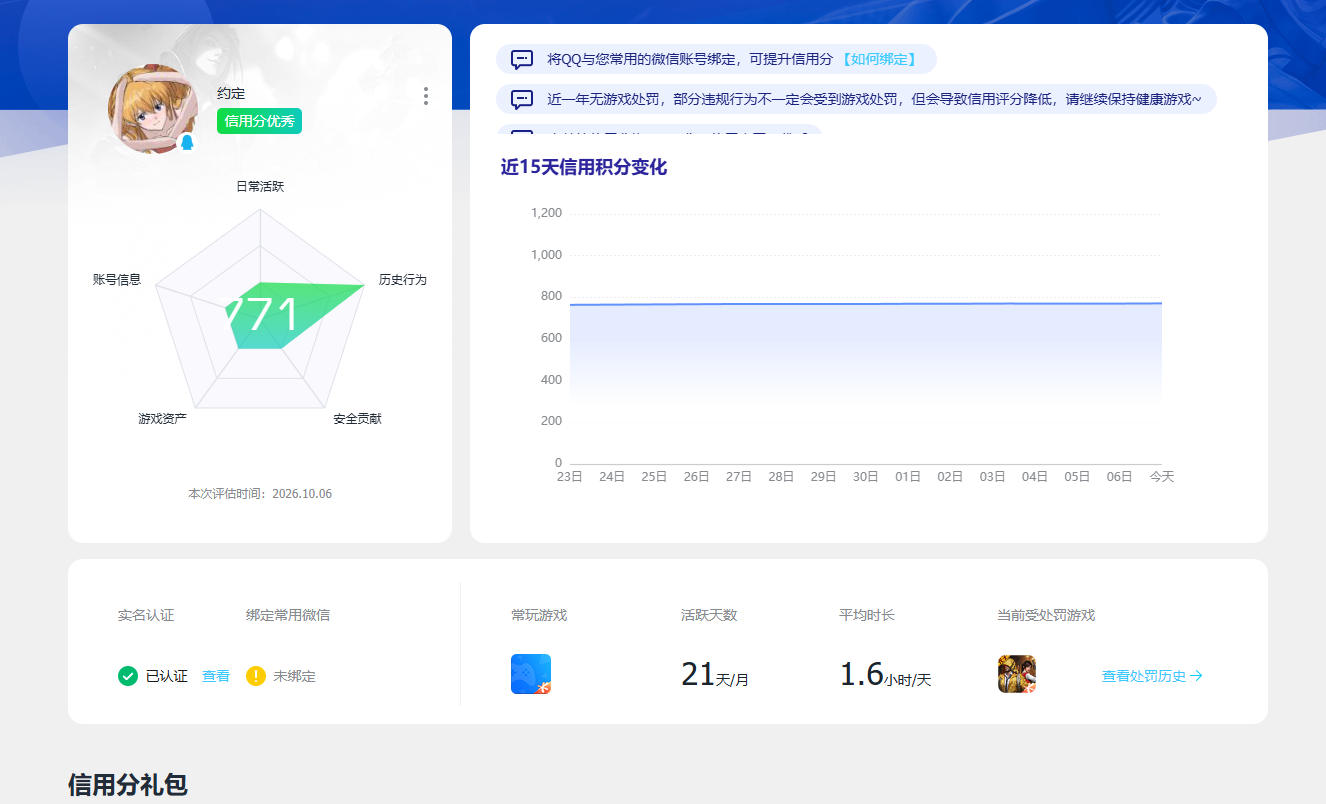
Task: Click chat bubble icon beside 近一年无游戏处罚 tip
Action: click(522, 99)
